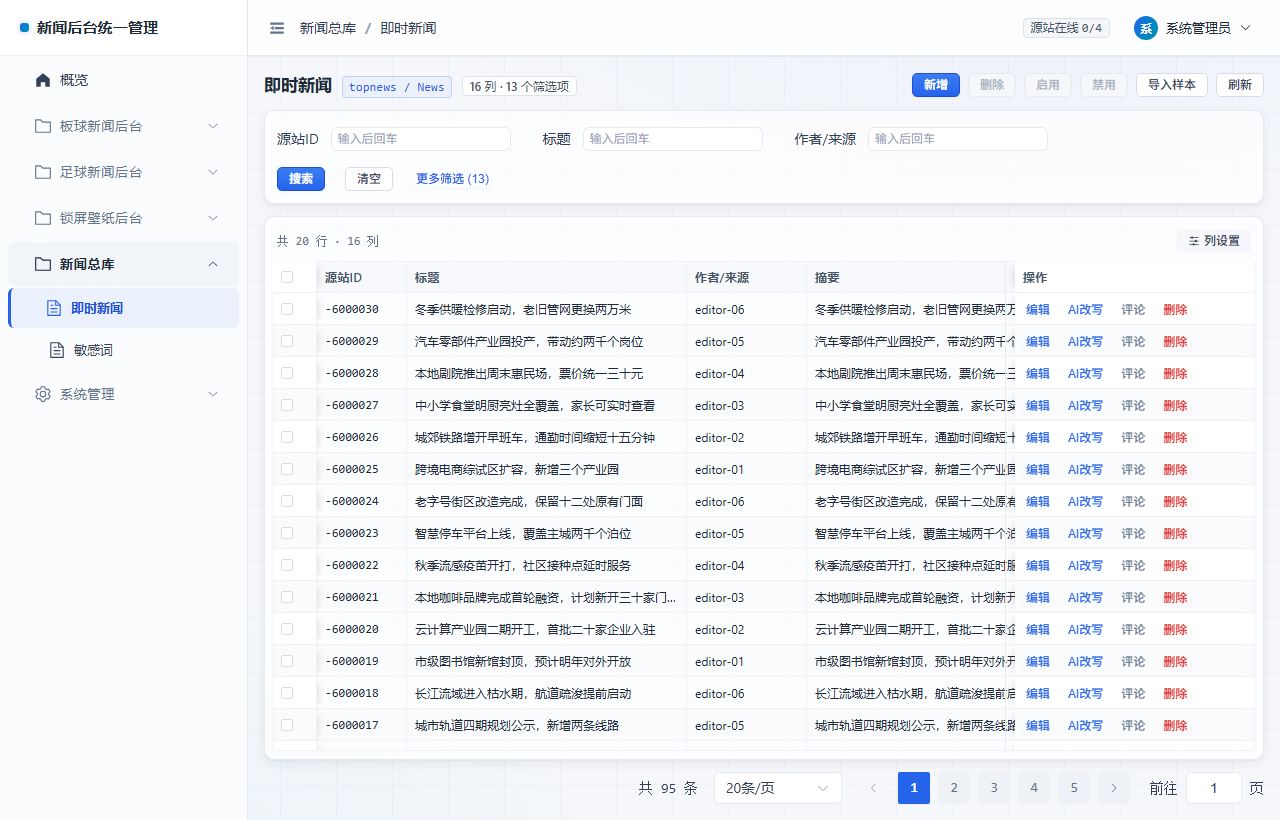The image size is (1280, 820).
Task: Open 概览 in the sidebar
Action: pyautogui.click(x=123, y=80)
